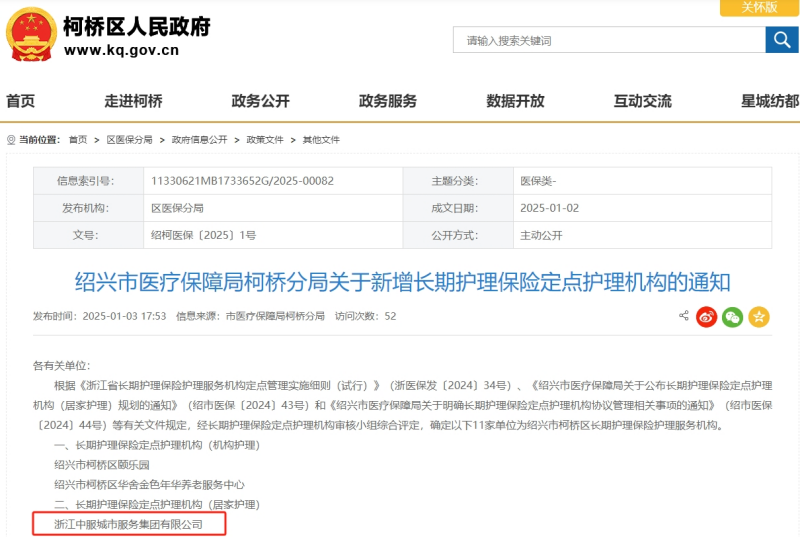The width and height of the screenshot is (800, 537).
Task: Click the highlighted 浙江中服城市服务集团有限公司 text
Action: tap(129, 524)
